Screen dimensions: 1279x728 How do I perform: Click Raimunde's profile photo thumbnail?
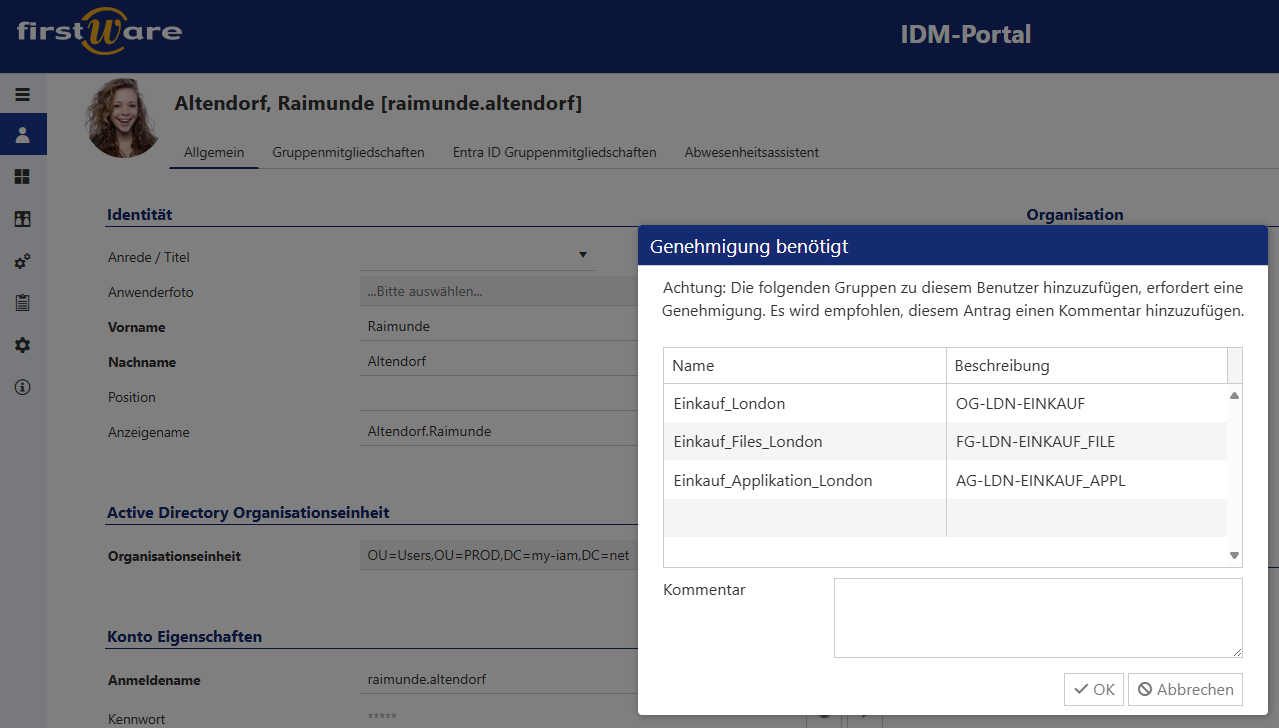click(123, 118)
